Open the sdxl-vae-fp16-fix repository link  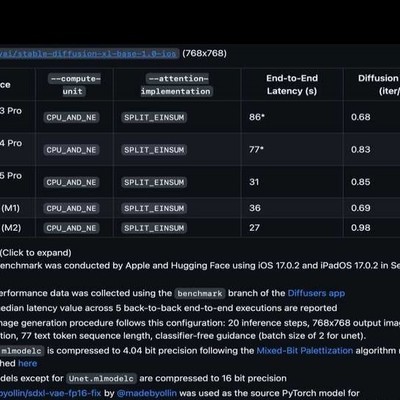pos(50,393)
